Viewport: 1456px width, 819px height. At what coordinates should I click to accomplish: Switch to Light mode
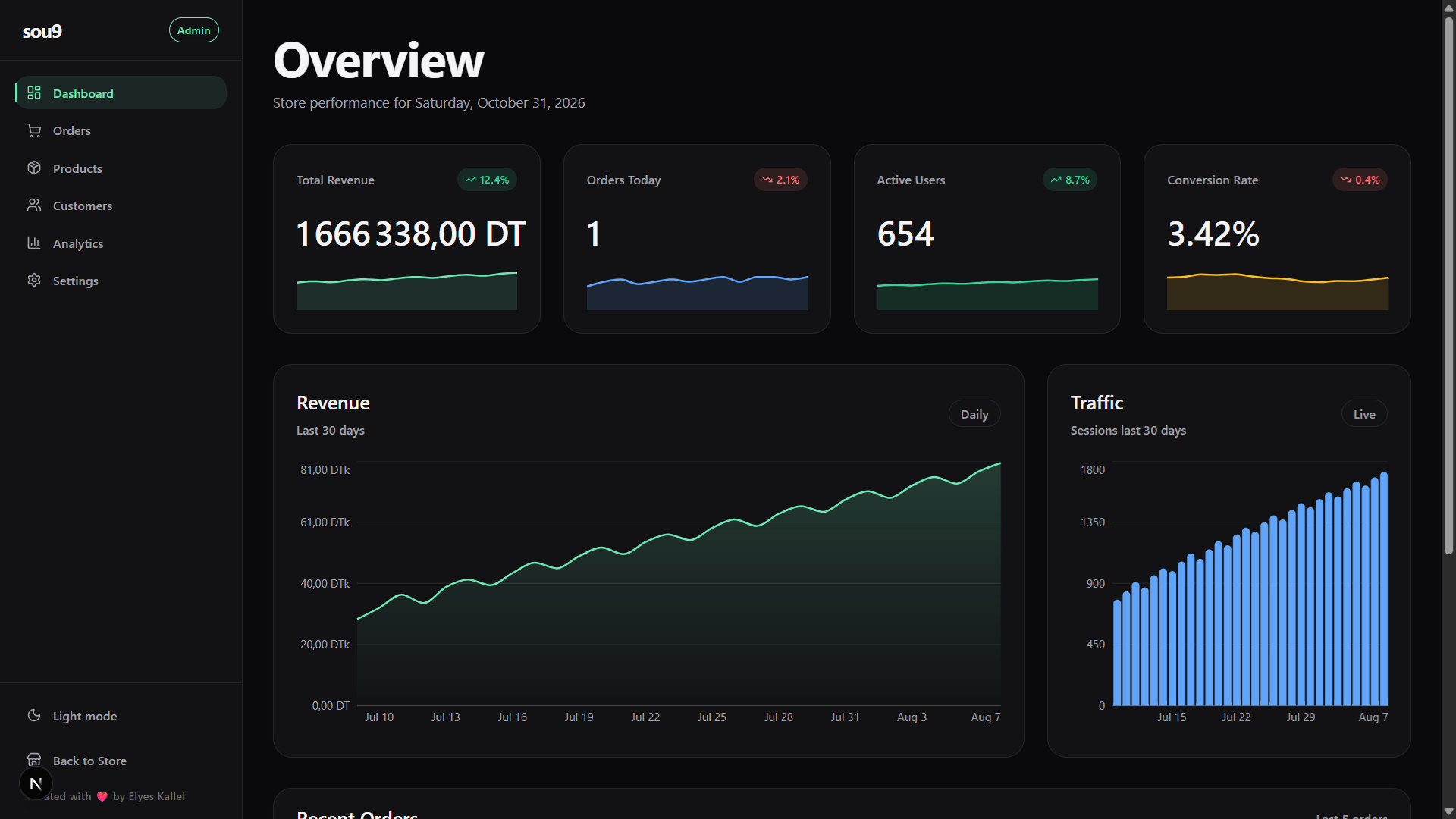point(121,716)
